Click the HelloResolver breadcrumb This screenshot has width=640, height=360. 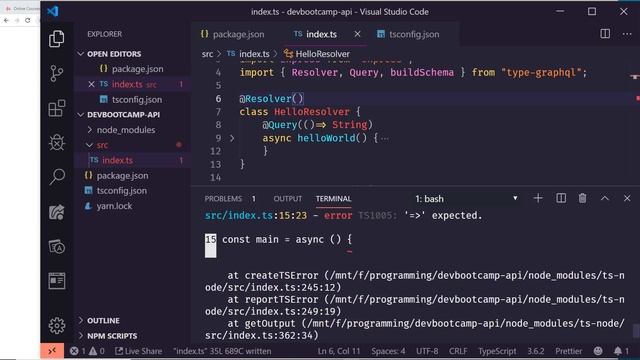pos(317,54)
